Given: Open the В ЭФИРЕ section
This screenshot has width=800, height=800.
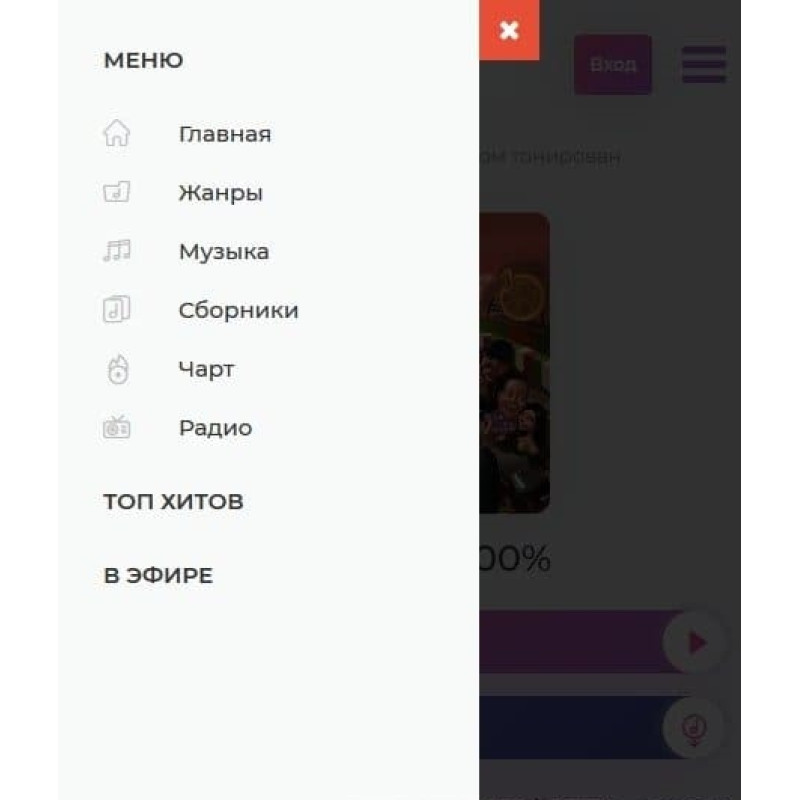Looking at the screenshot, I should point(157,575).
